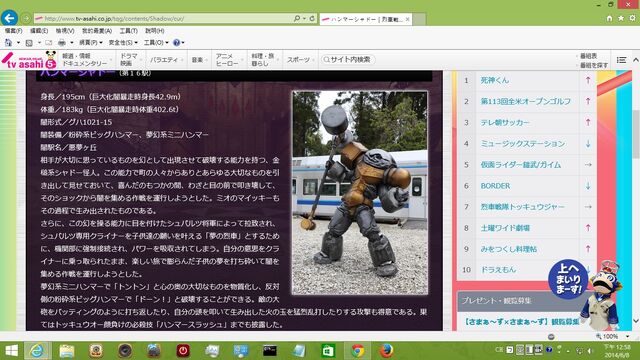The width and height of the screenshot is (640, 360).
Task: Open the 工具(O) command bar dropdown
Action: pos(156,42)
